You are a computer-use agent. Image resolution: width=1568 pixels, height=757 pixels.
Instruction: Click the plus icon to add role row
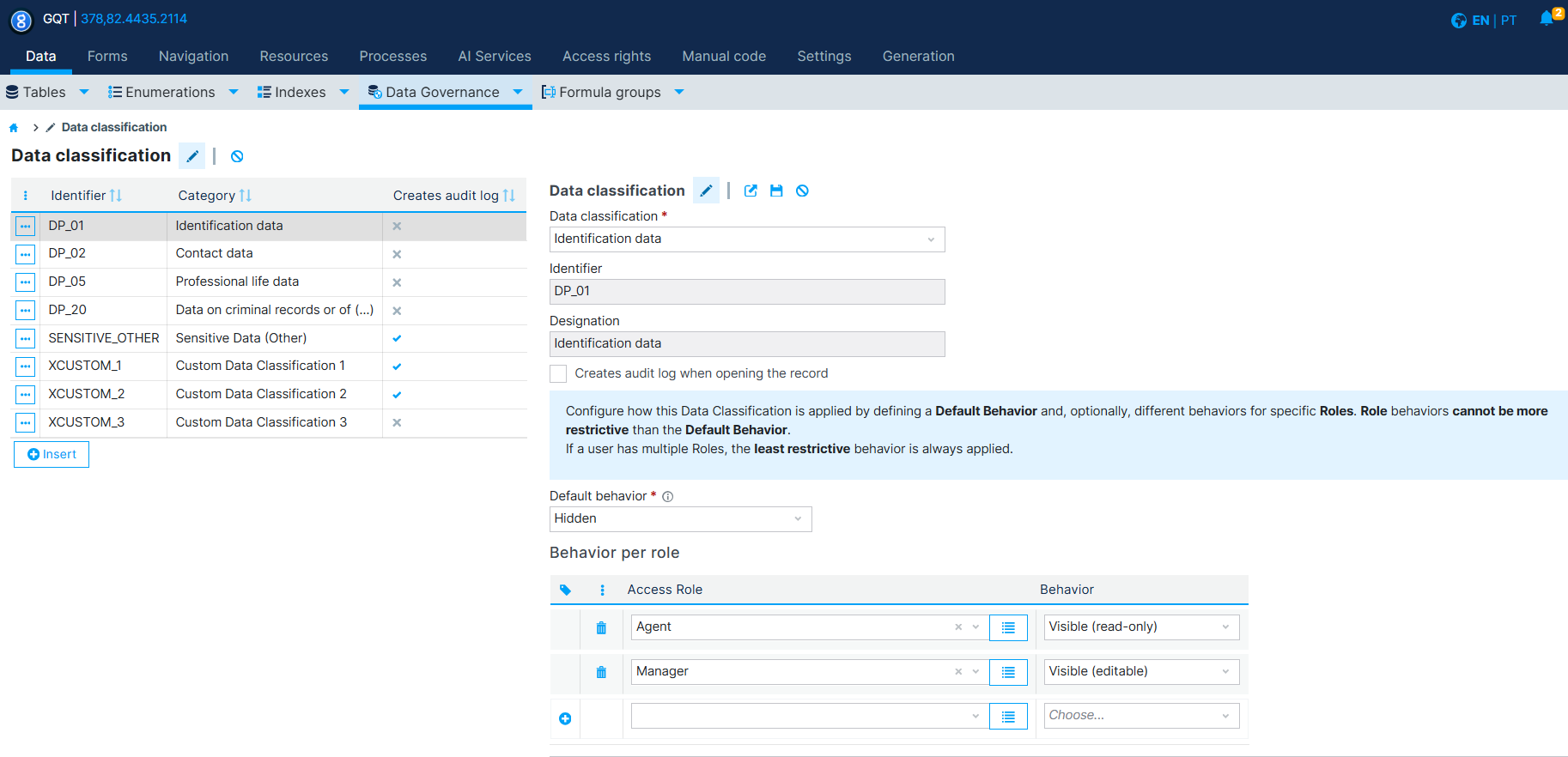[565, 718]
